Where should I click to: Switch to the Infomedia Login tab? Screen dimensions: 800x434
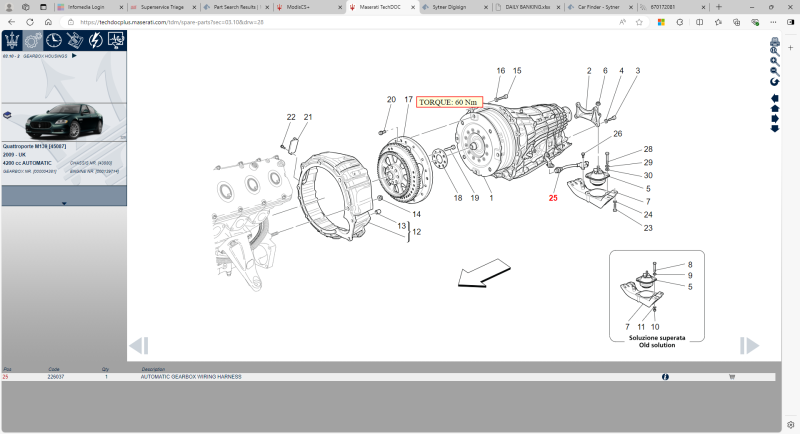coord(86,7)
